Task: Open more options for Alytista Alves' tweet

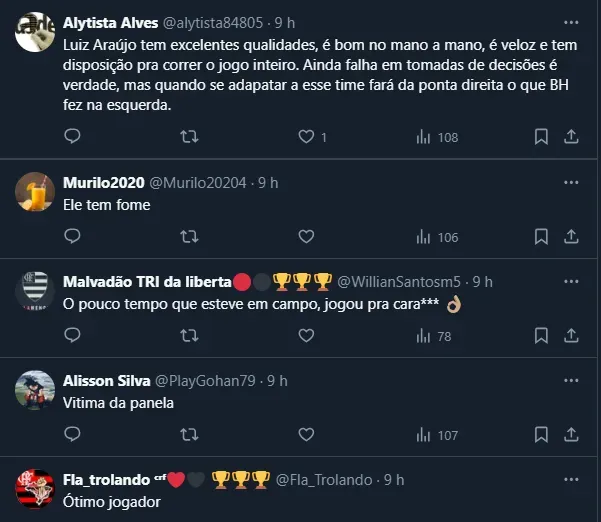Action: click(x=571, y=21)
